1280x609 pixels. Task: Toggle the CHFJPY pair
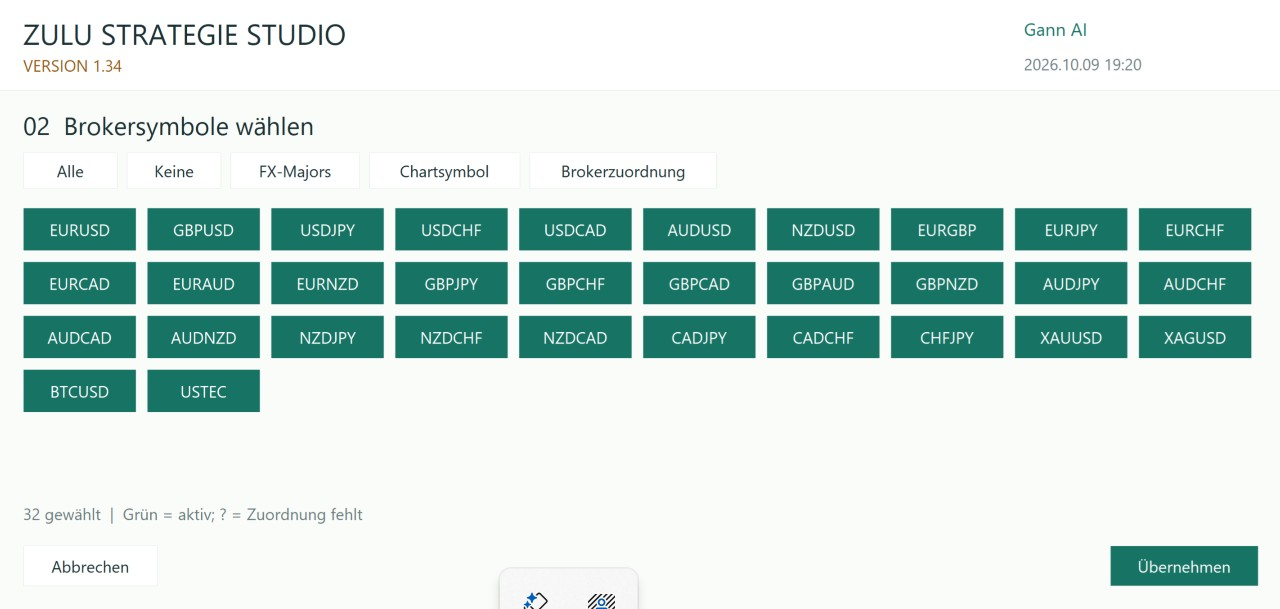948,338
